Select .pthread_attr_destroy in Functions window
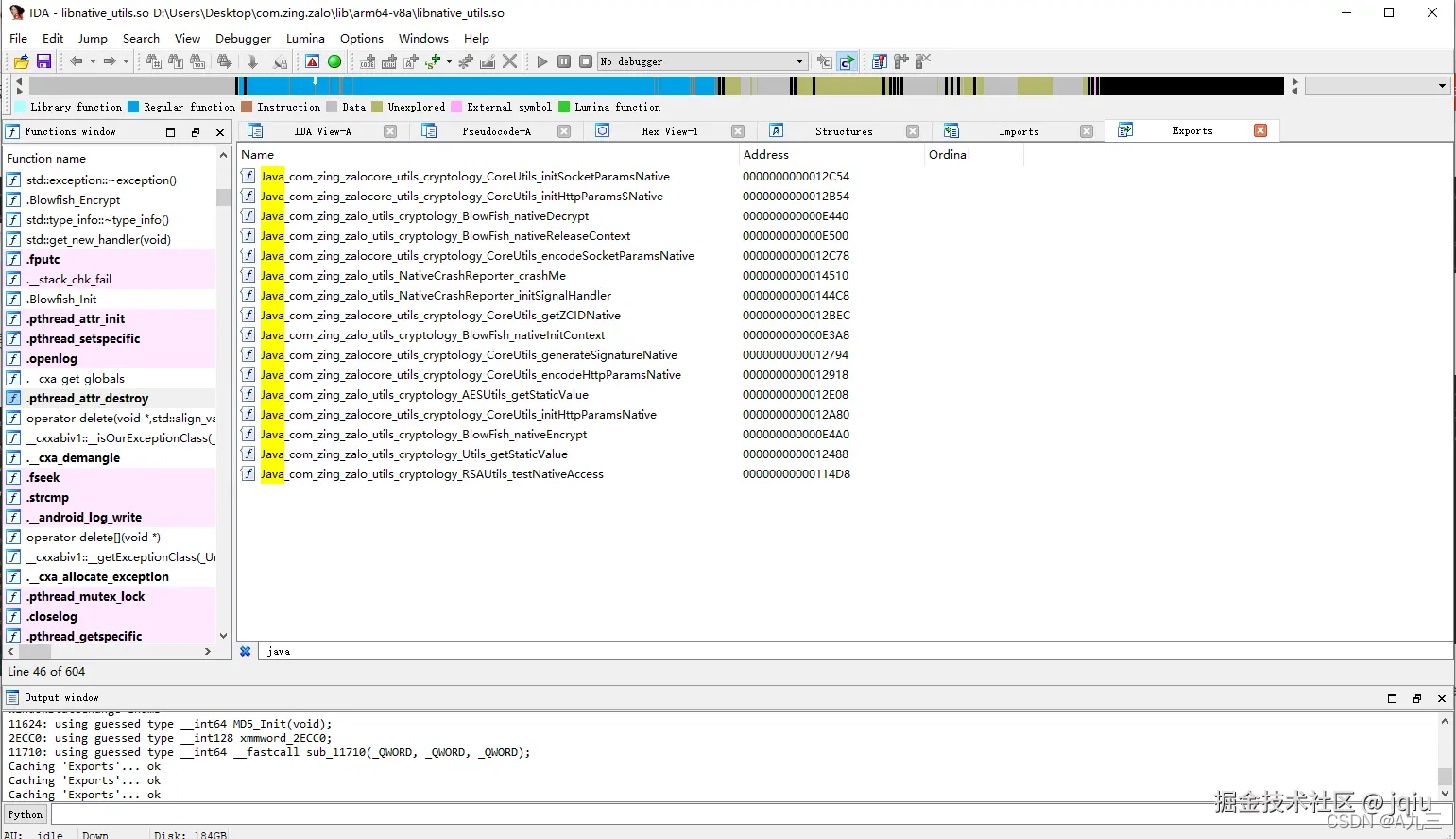This screenshot has height=839, width=1456. pyautogui.click(x=111, y=399)
